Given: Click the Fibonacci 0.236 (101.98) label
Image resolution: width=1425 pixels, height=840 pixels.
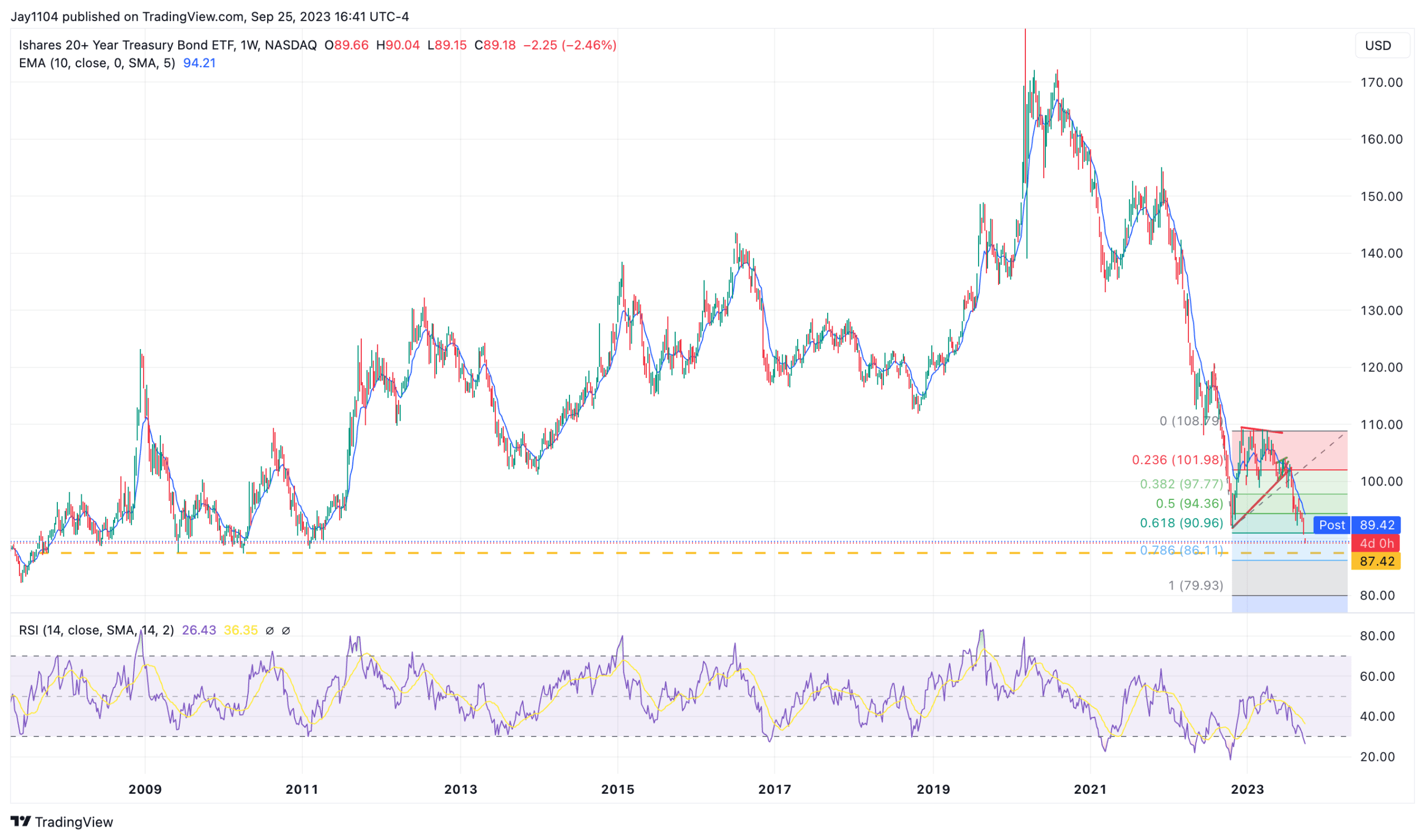Looking at the screenshot, I should (1177, 460).
